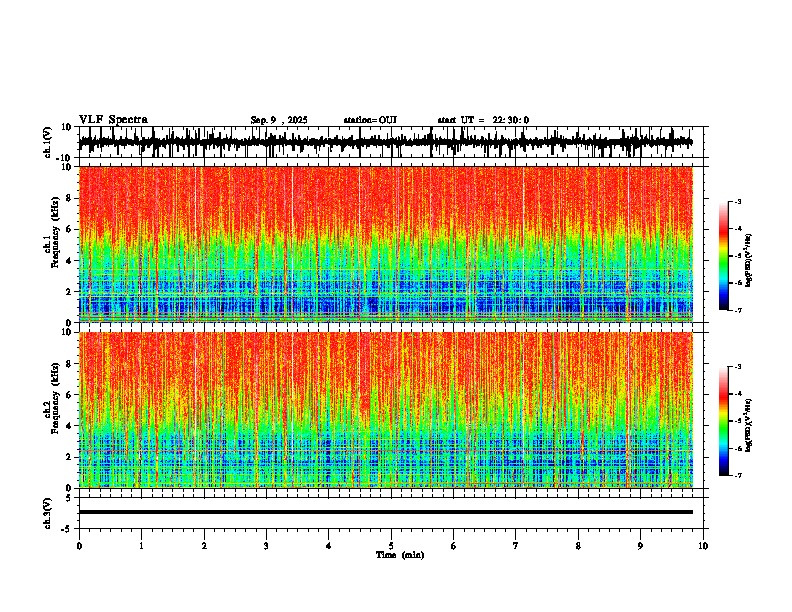Click the ch.3(V) axis label
Image resolution: width=792 pixels, height=612 pixels.
coord(48,513)
